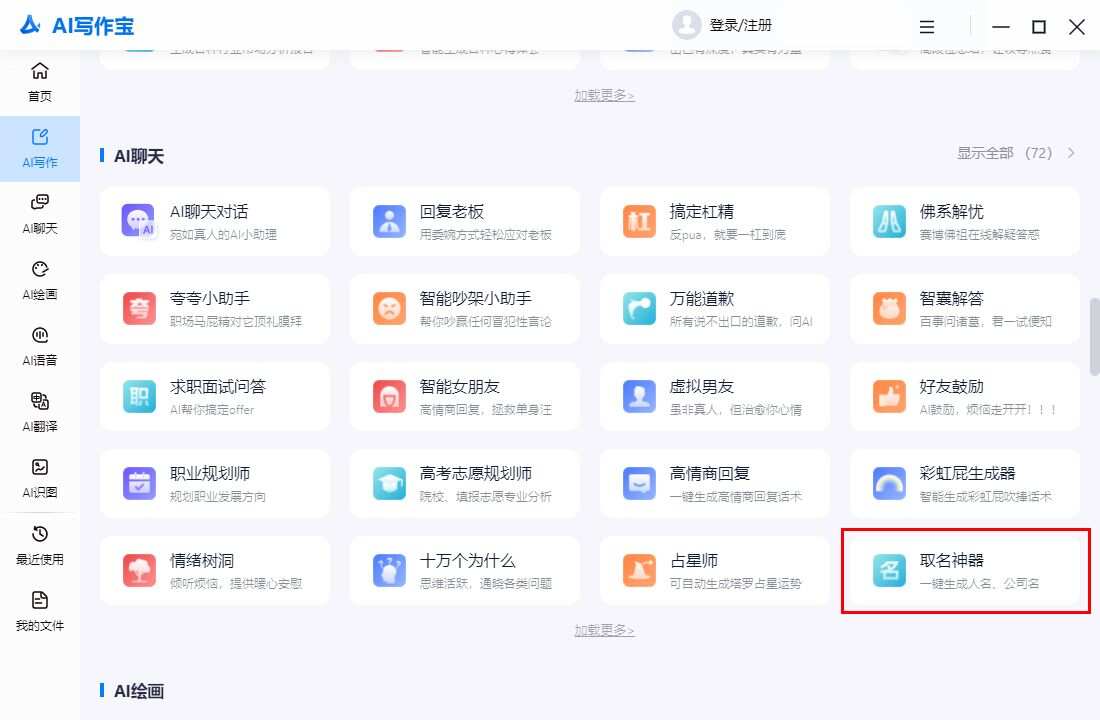Open AI语音 from the sidebar
The image size is (1100, 720).
tap(40, 345)
